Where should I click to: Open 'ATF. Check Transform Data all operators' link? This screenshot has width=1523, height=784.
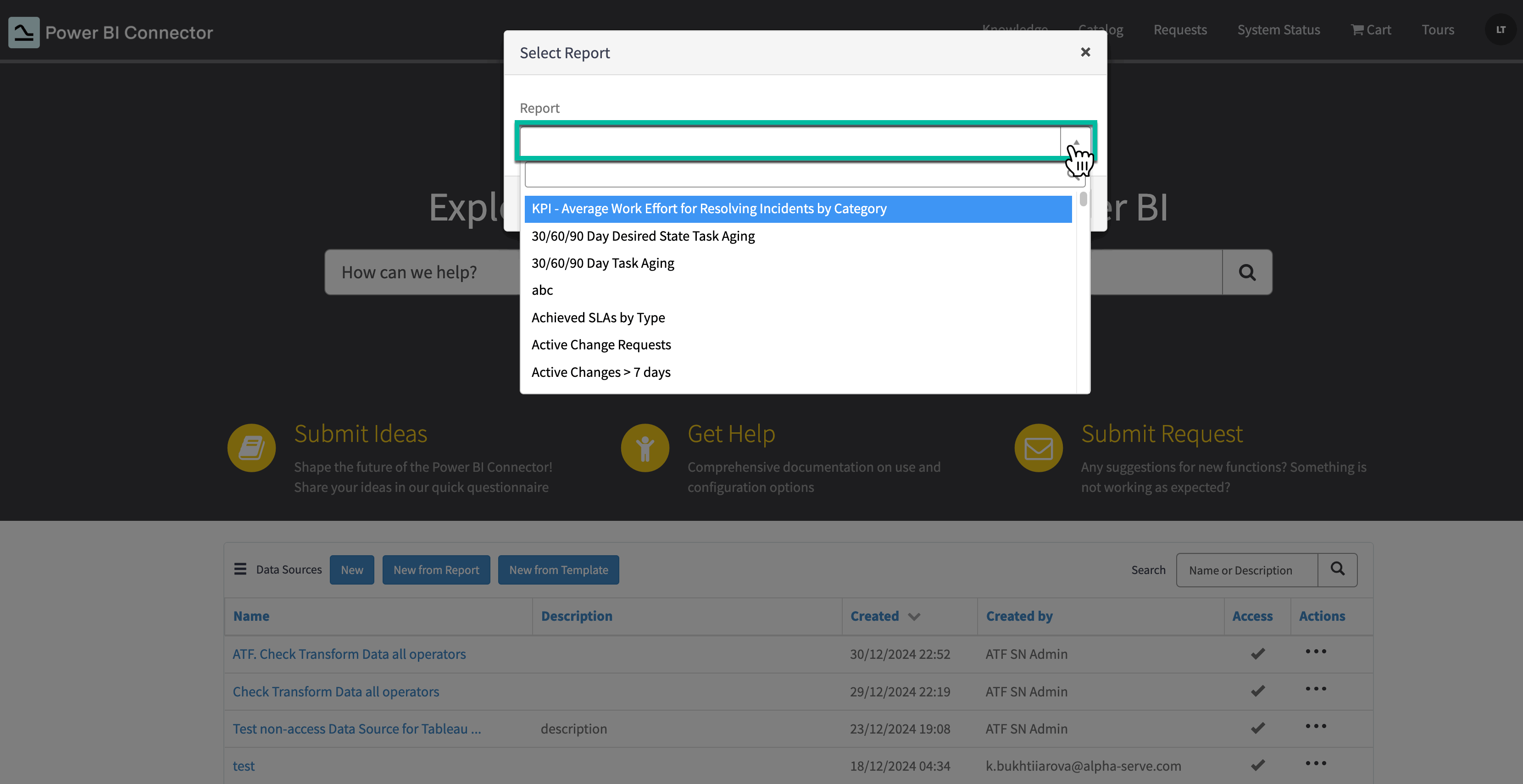coord(349,654)
